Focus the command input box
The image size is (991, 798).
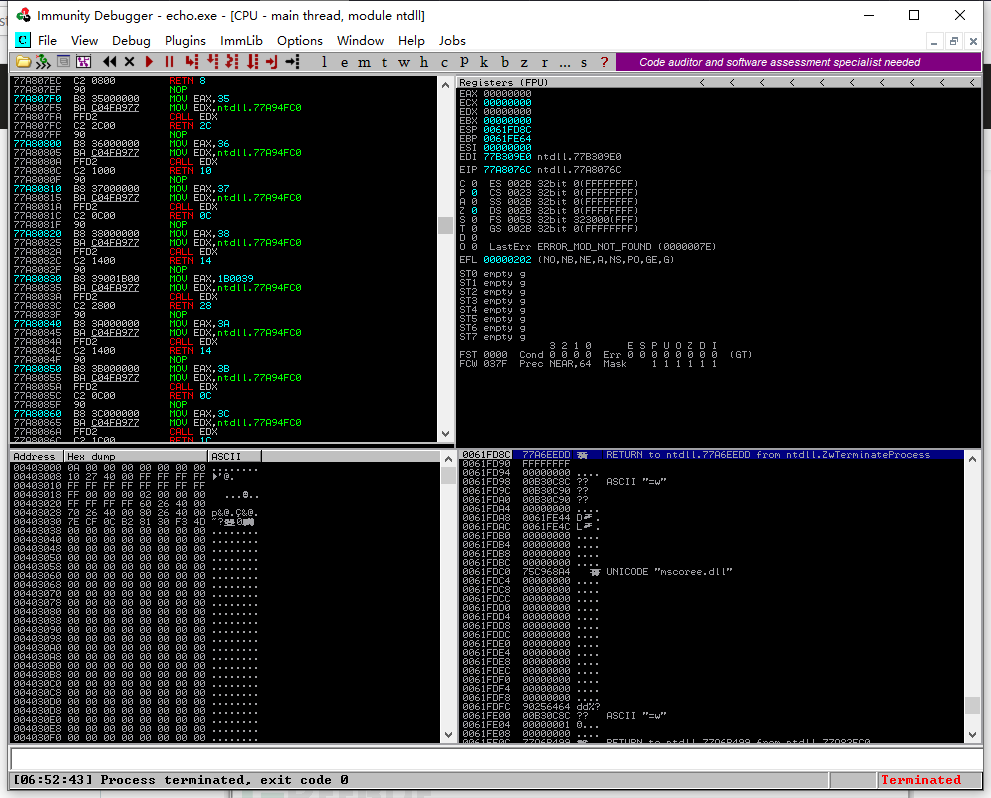pos(496,758)
